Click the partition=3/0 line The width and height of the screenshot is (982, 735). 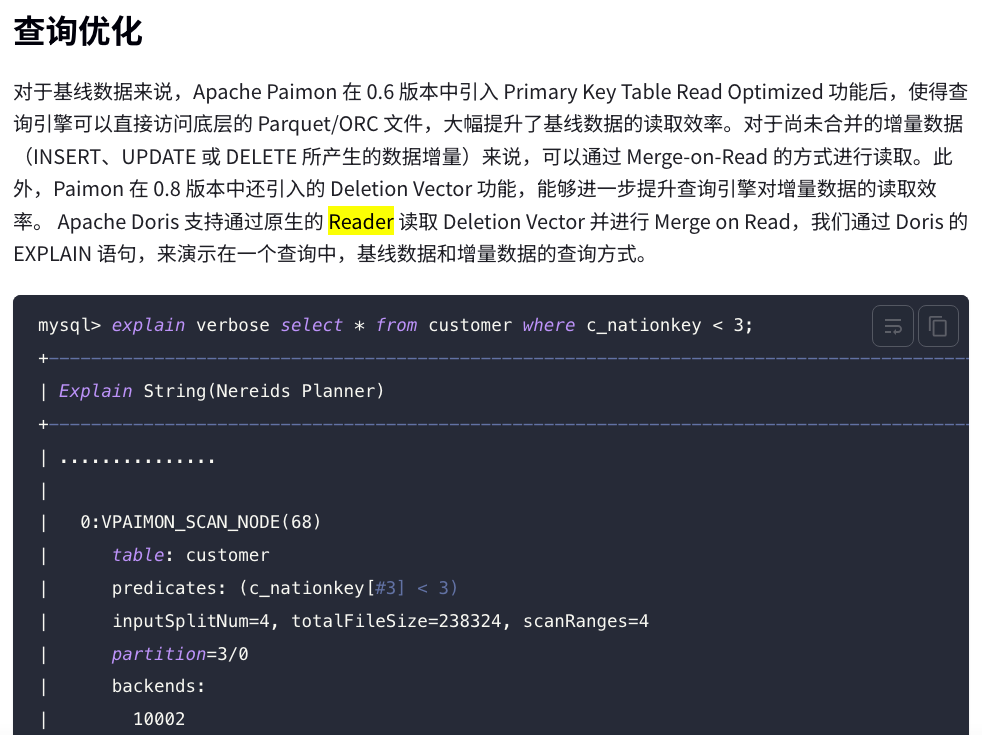pyautogui.click(x=180, y=654)
